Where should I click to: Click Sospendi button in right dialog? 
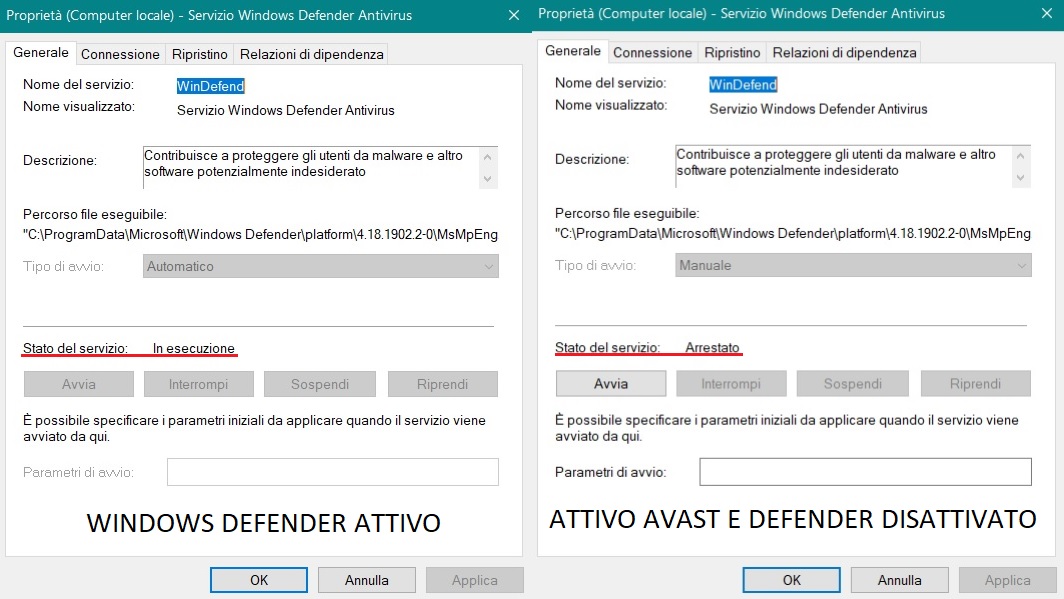[852, 383]
